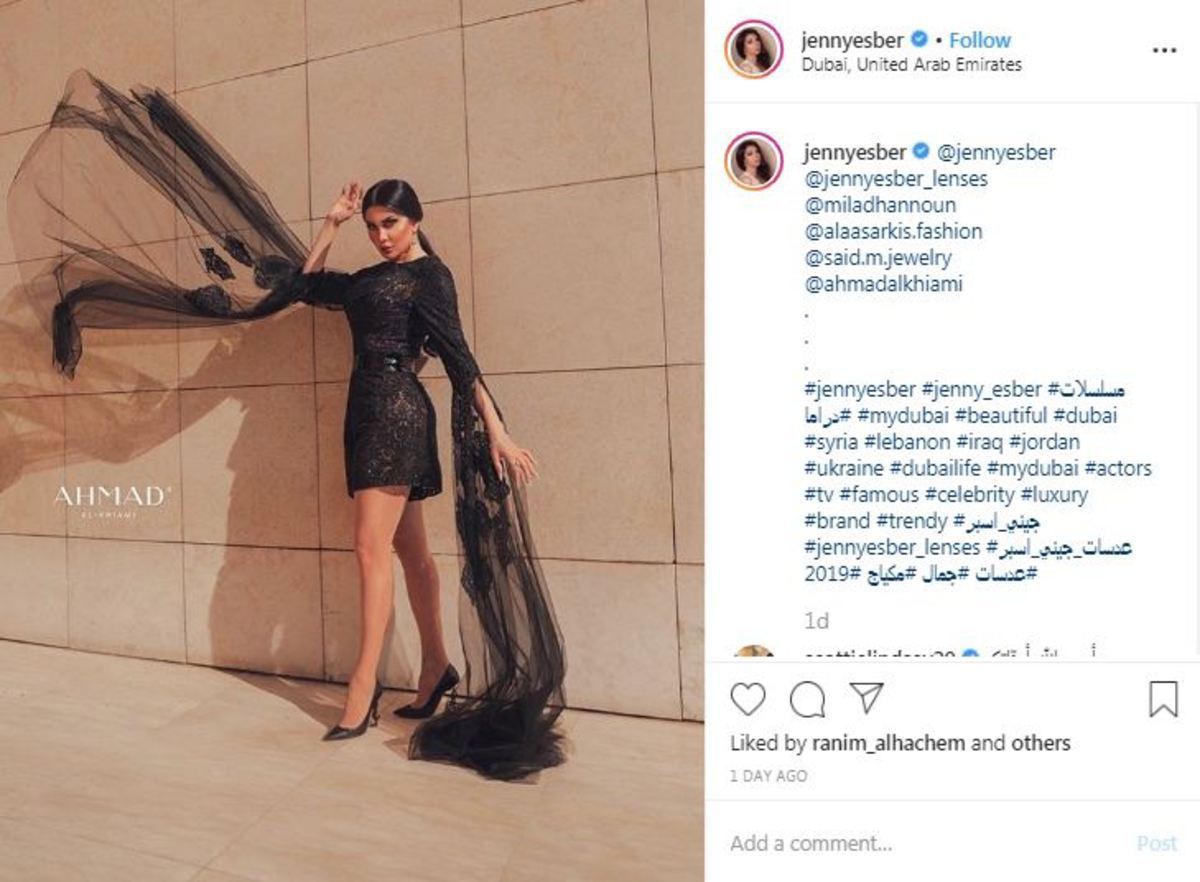Open the fashion photo of woman
Image resolution: width=1200 pixels, height=882 pixels.
(352, 441)
